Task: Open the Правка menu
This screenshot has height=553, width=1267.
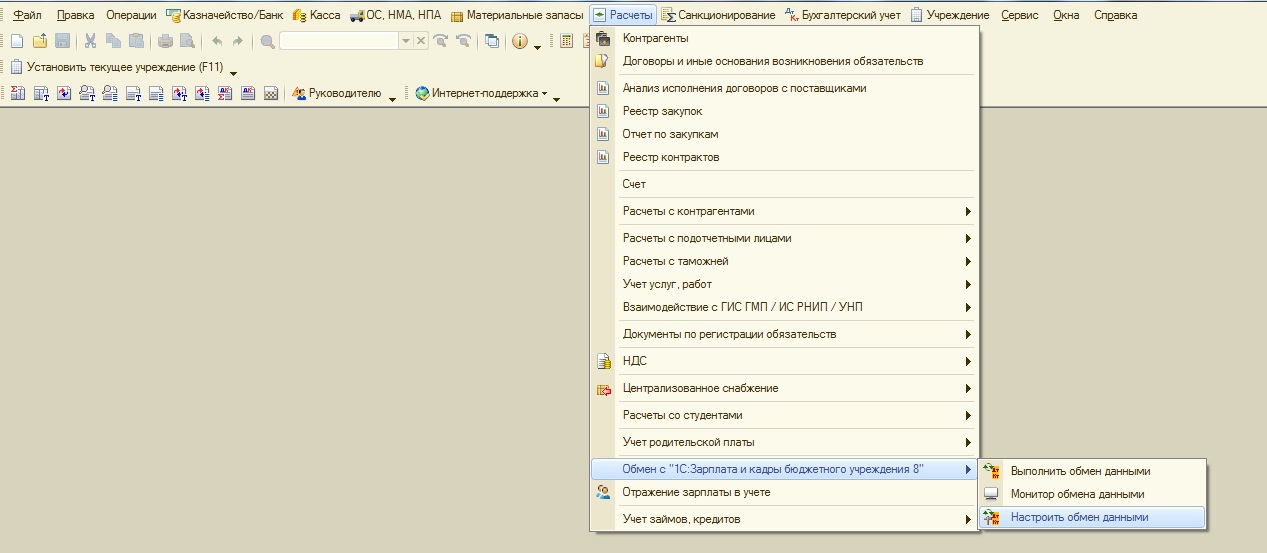Action: coord(76,15)
